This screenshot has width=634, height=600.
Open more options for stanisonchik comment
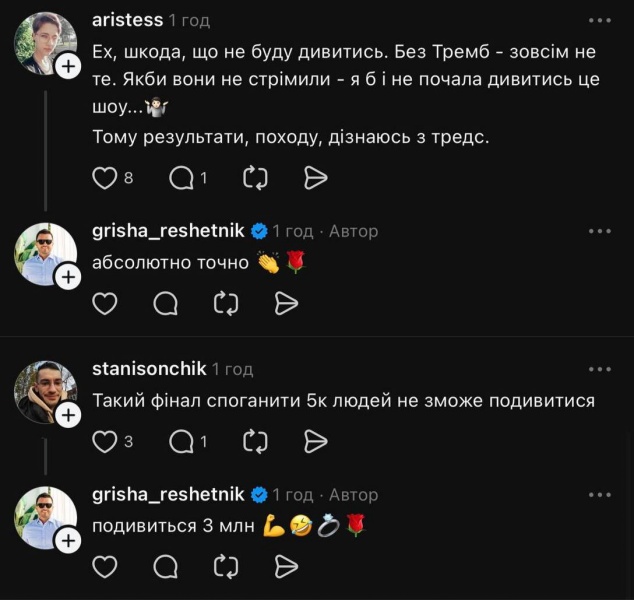coord(599,369)
